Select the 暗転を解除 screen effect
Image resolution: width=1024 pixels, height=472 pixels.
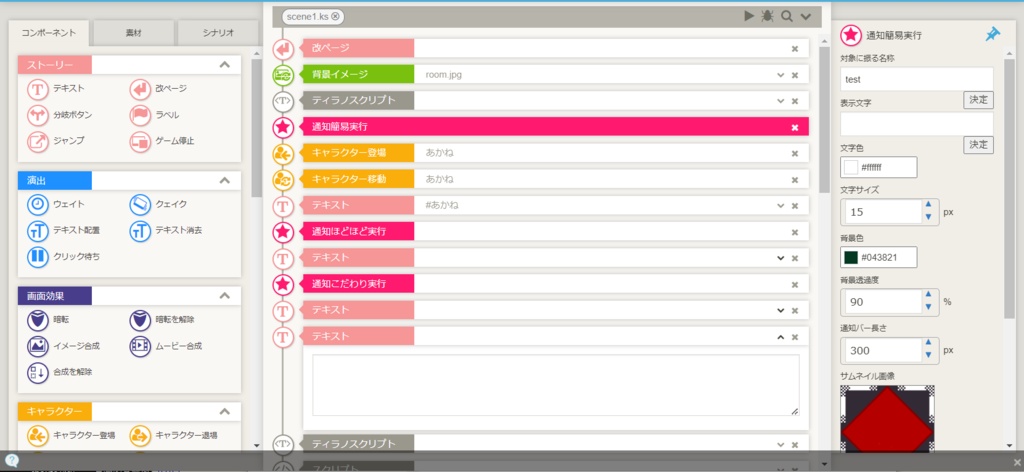tap(162, 320)
